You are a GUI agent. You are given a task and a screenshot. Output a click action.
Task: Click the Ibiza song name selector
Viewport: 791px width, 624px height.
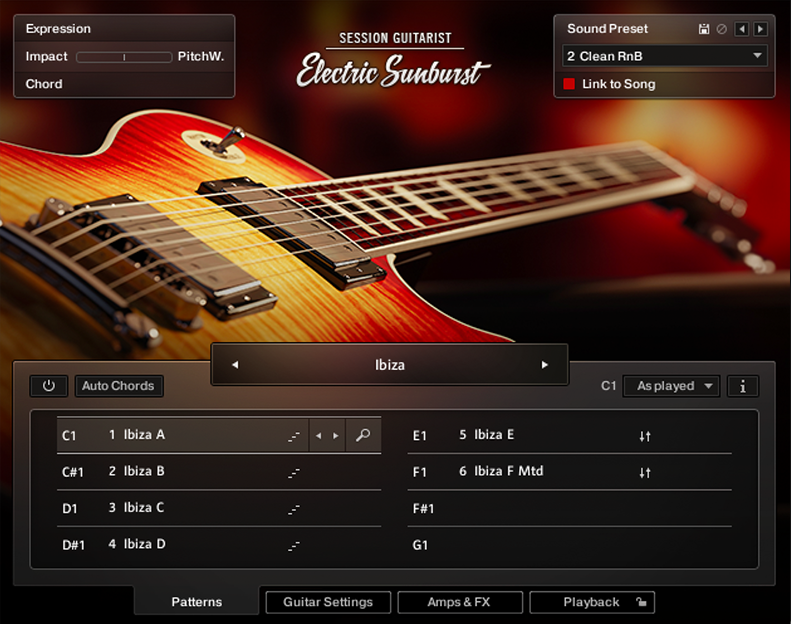click(389, 365)
